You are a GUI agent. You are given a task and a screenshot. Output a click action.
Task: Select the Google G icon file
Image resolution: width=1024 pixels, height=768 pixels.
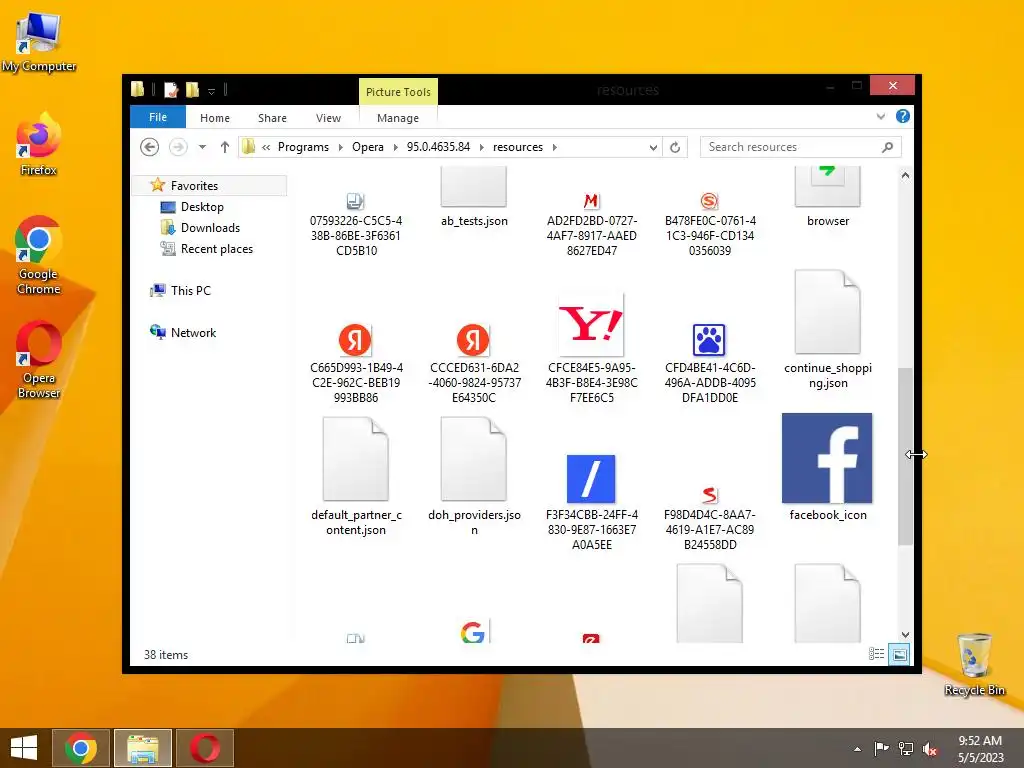(473, 632)
